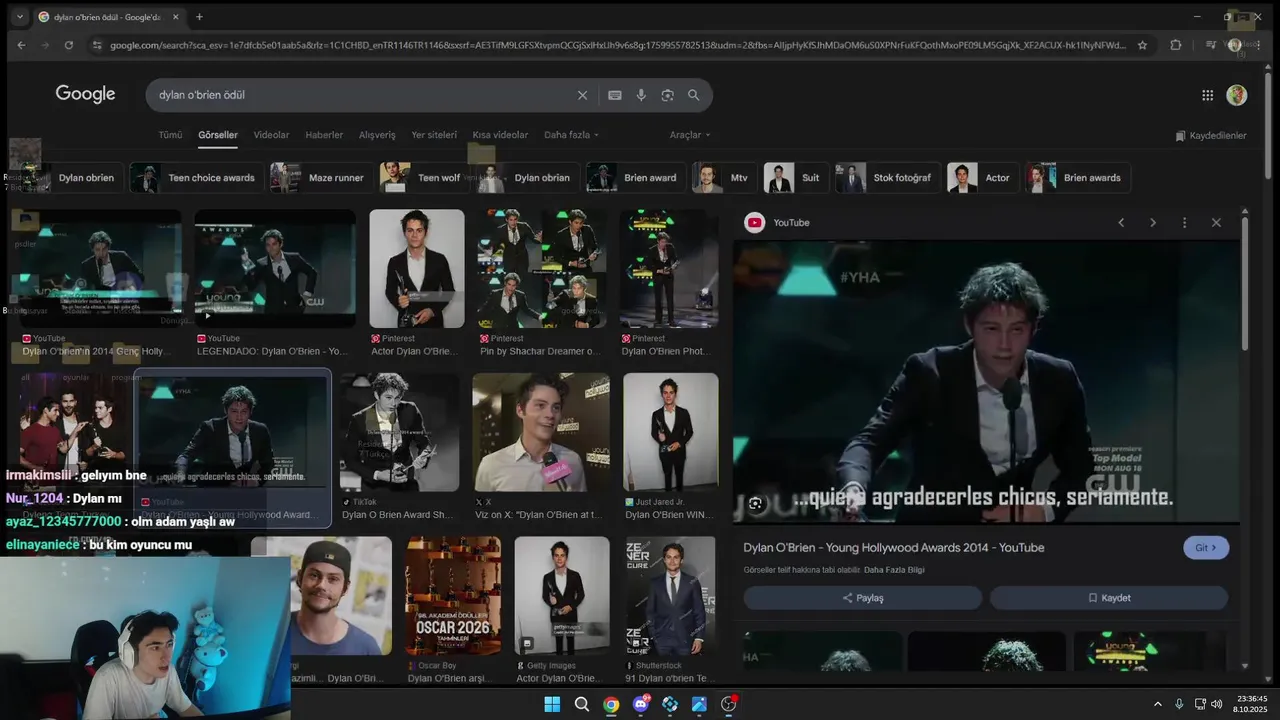Go back in browser history

(21, 45)
